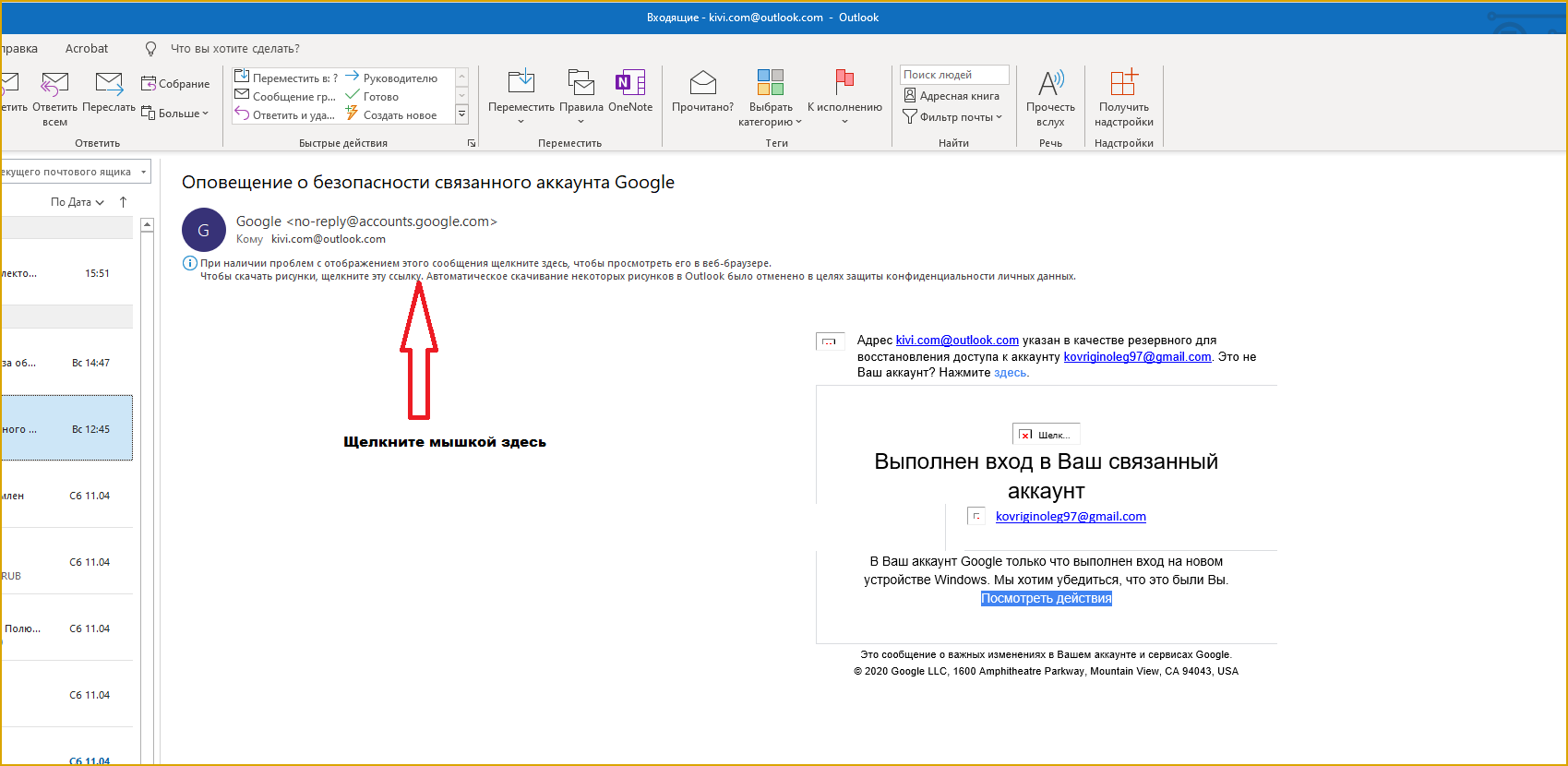Click the message list scroll-up arrow
Image resolution: width=1568 pixels, height=766 pixels.
click(x=147, y=224)
